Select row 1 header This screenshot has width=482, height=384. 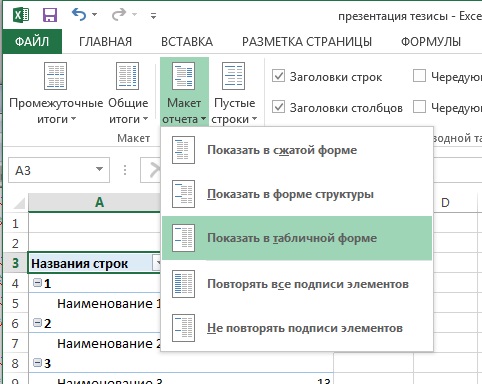[x=15, y=223]
